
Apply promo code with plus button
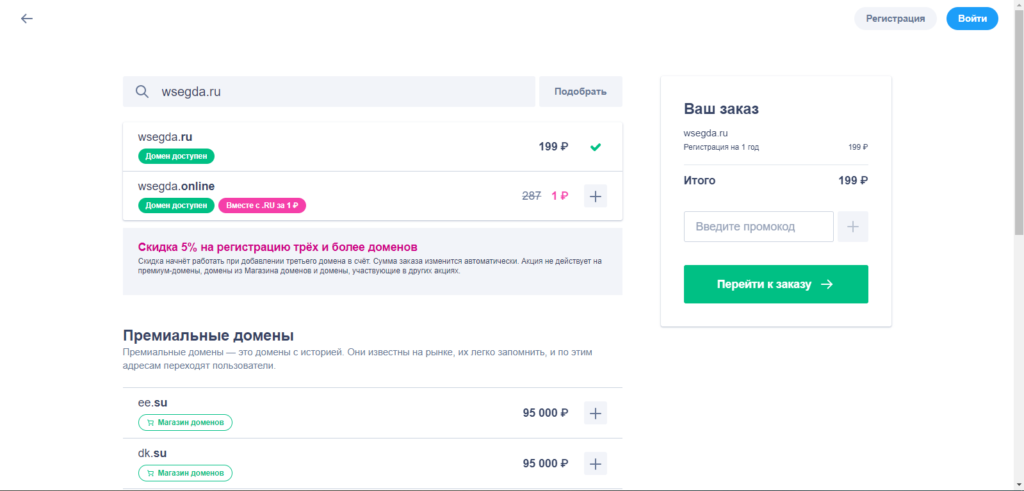pyautogui.click(x=853, y=227)
